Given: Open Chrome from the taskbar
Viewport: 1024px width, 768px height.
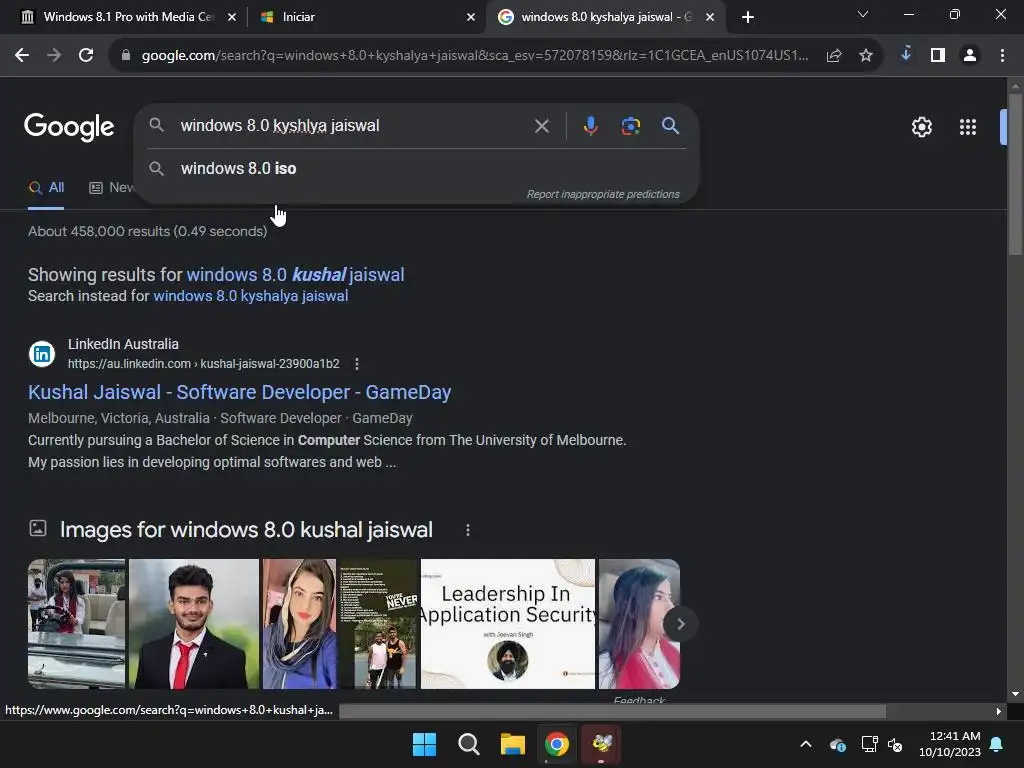Looking at the screenshot, I should tap(556, 744).
